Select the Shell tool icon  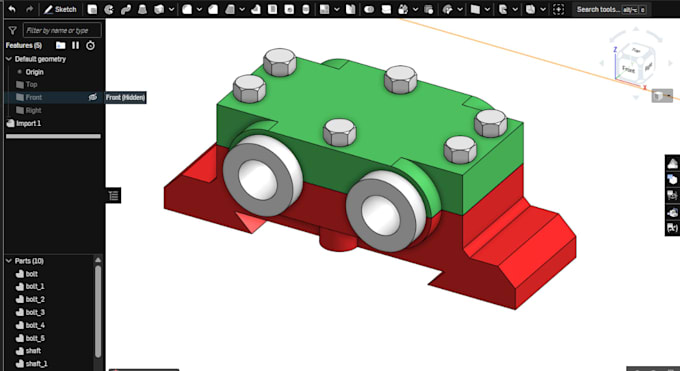click(272, 9)
